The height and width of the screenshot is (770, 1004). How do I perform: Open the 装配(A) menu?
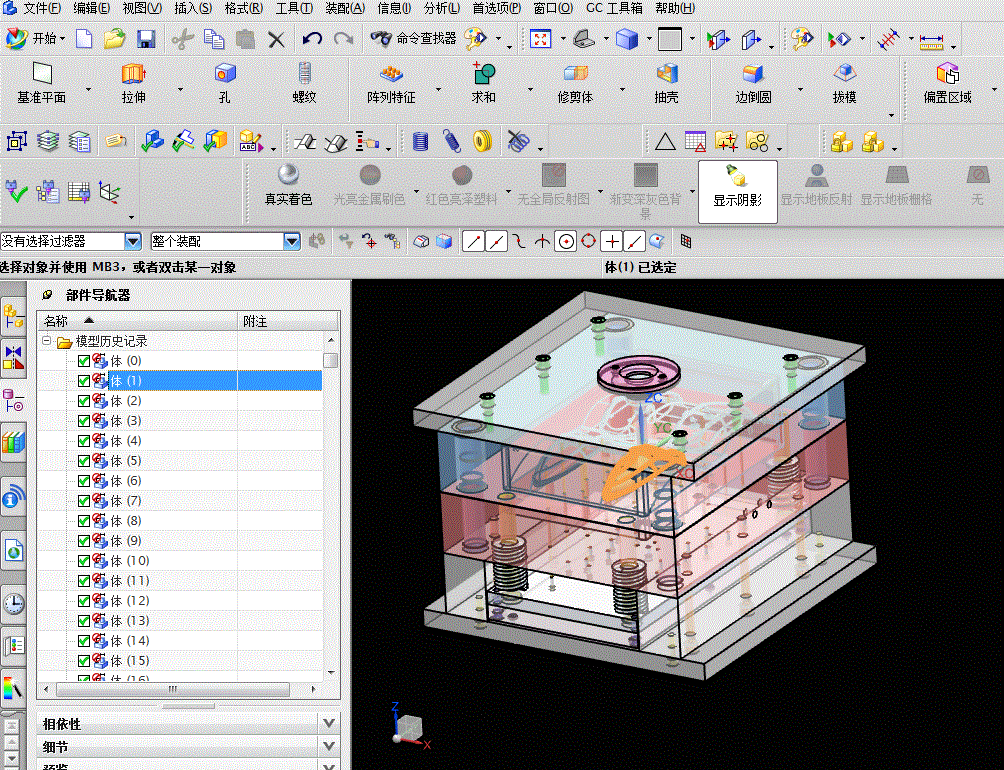[345, 8]
